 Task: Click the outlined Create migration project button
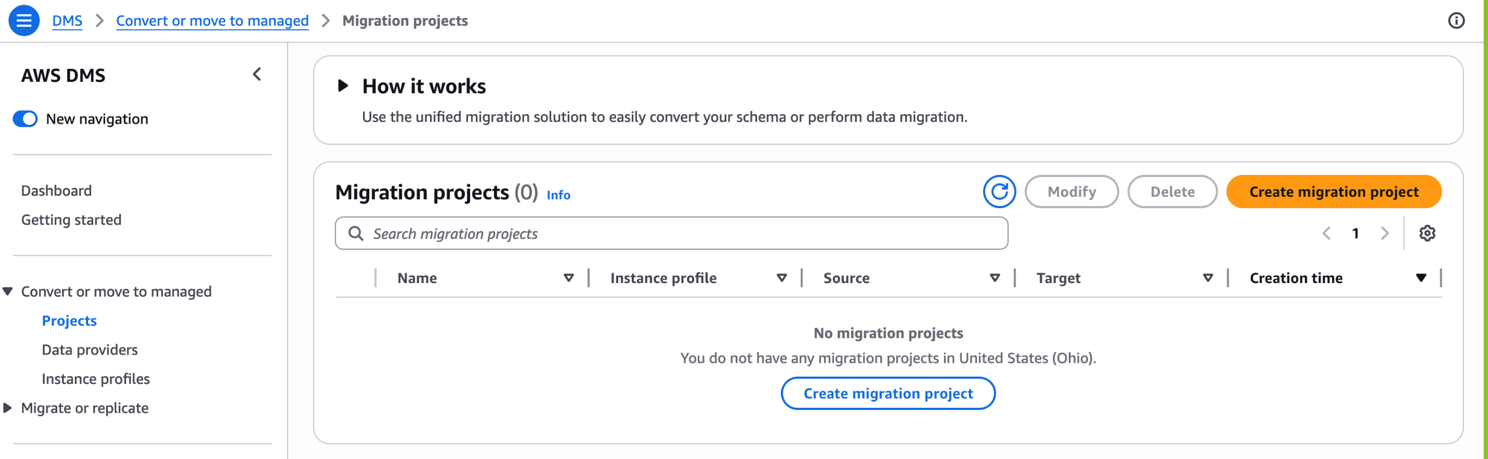tap(888, 393)
